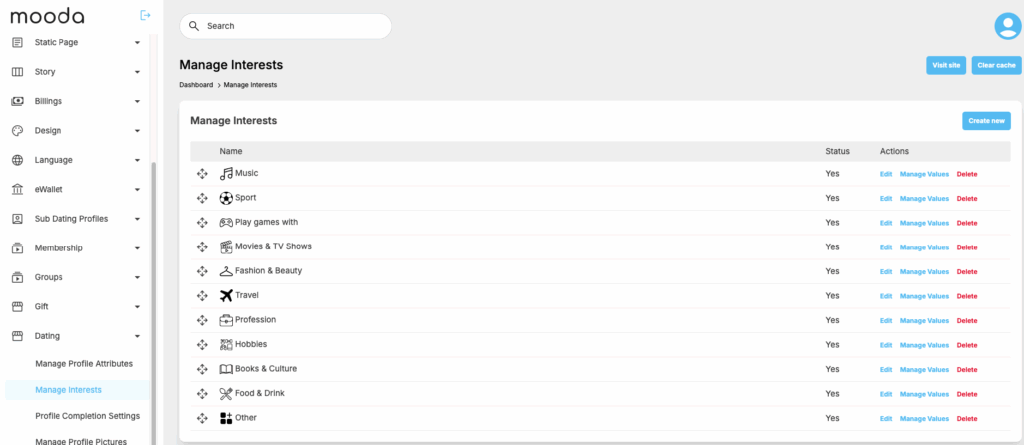The image size is (1024, 445).
Task: Click the Gift sidebar icon
Action: [x=17, y=306]
